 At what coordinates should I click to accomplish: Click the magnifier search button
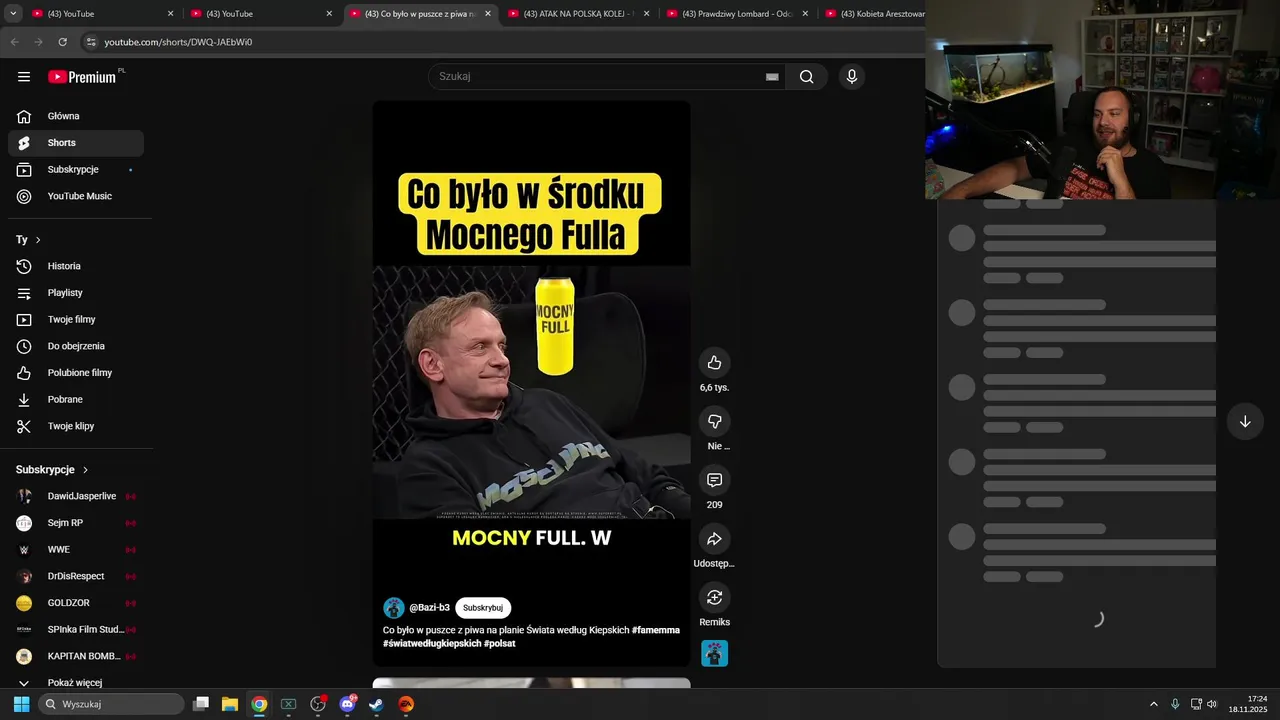click(806, 77)
